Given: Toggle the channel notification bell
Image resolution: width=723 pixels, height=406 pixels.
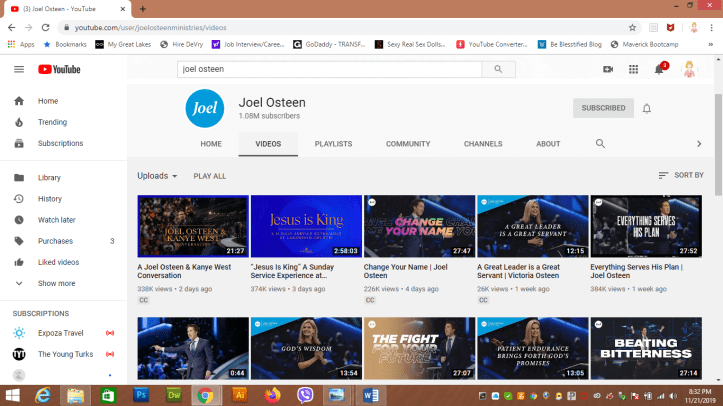Looking at the screenshot, I should coord(646,108).
